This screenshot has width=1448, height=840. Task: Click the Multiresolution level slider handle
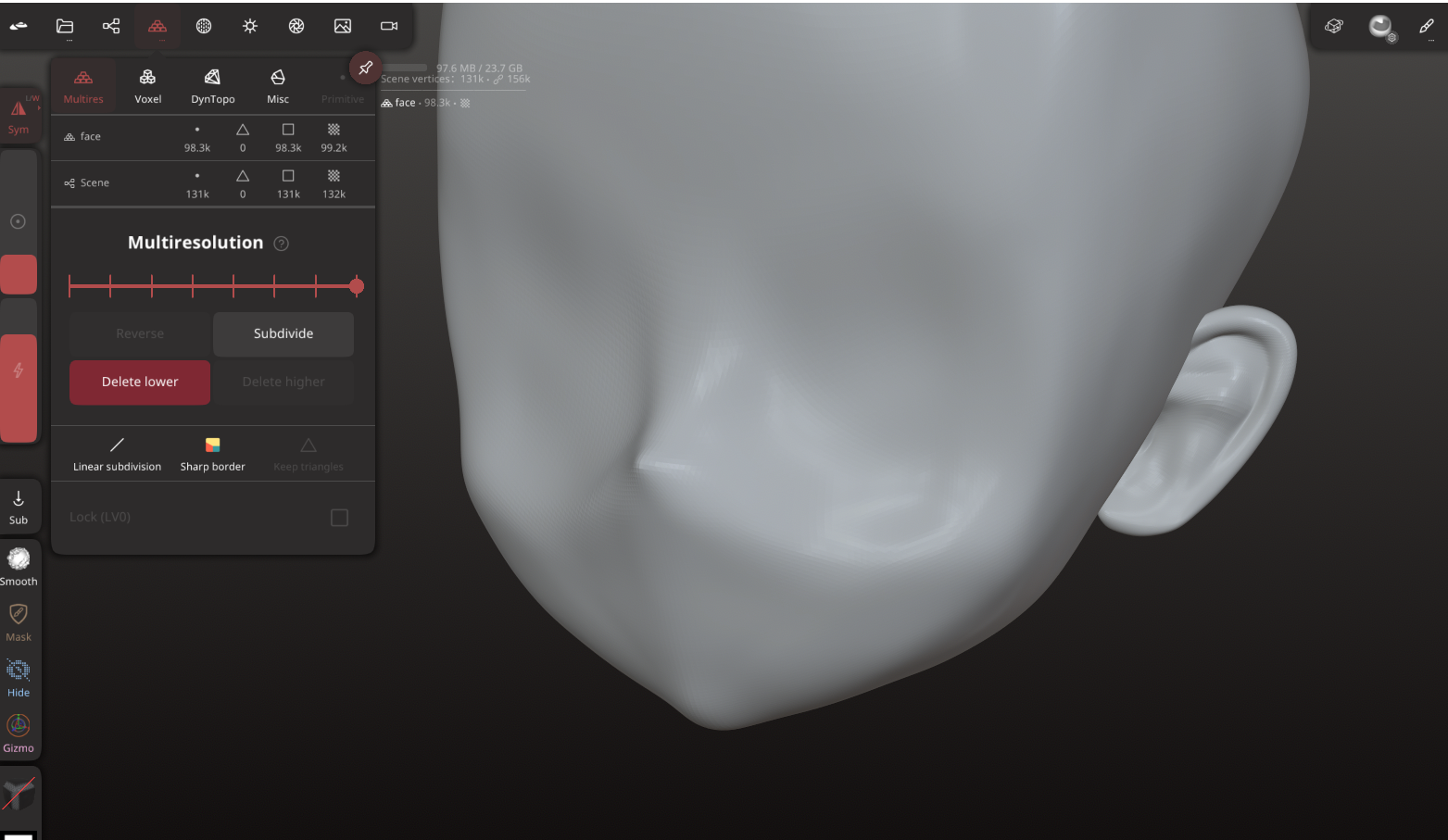(x=357, y=286)
